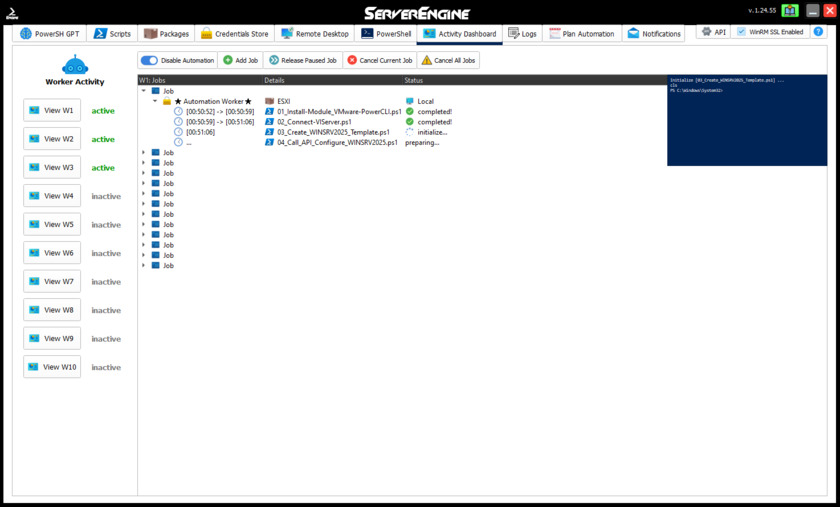Click the Local computer status icon

(x=410, y=101)
